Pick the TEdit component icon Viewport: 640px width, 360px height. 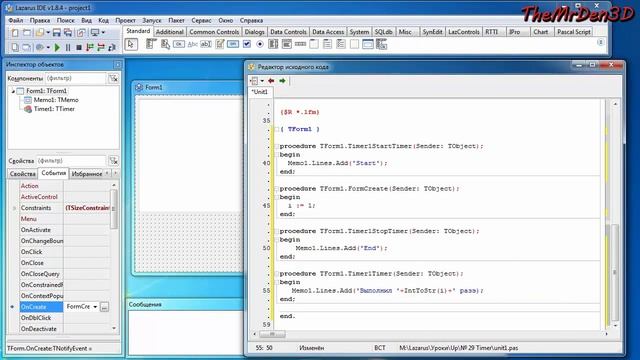tap(206, 44)
